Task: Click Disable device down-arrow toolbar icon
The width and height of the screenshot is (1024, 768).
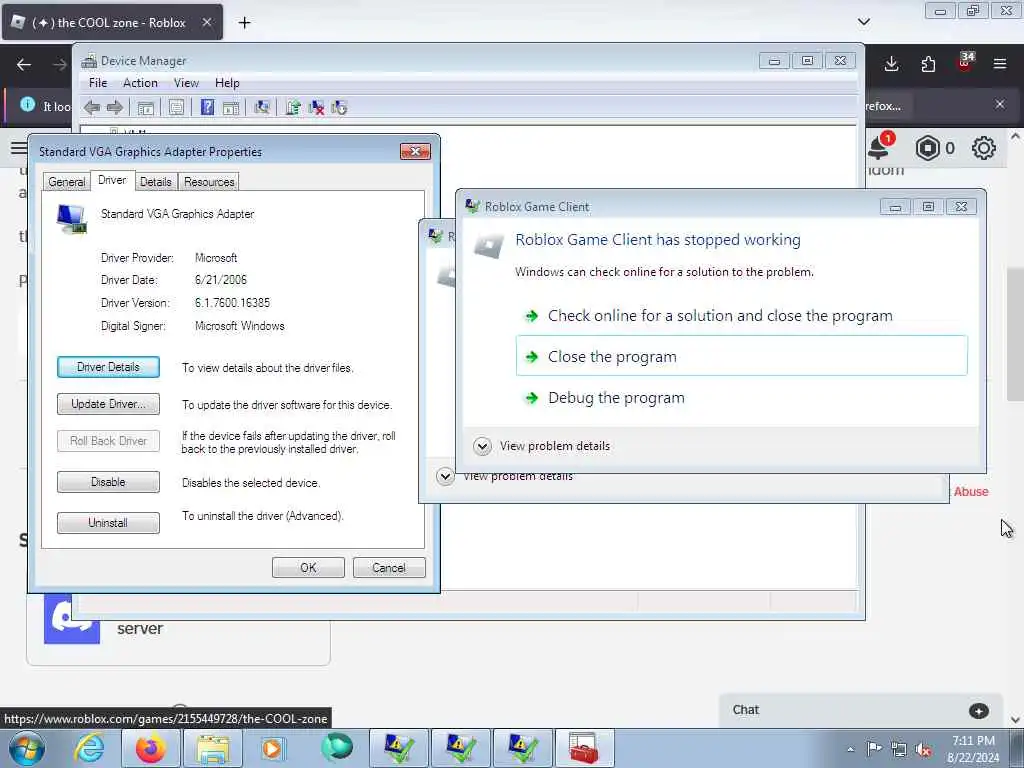Action: pos(339,108)
